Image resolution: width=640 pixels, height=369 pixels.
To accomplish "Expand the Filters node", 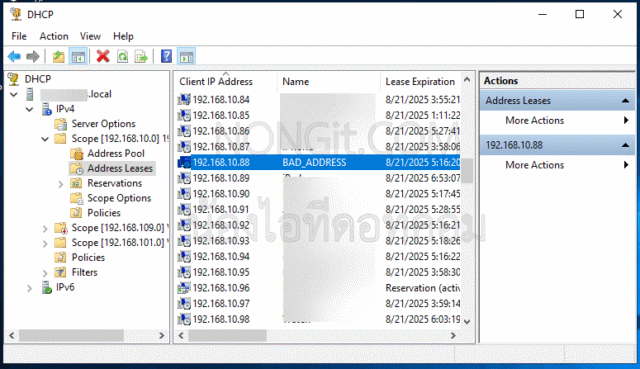I will click(x=45, y=273).
